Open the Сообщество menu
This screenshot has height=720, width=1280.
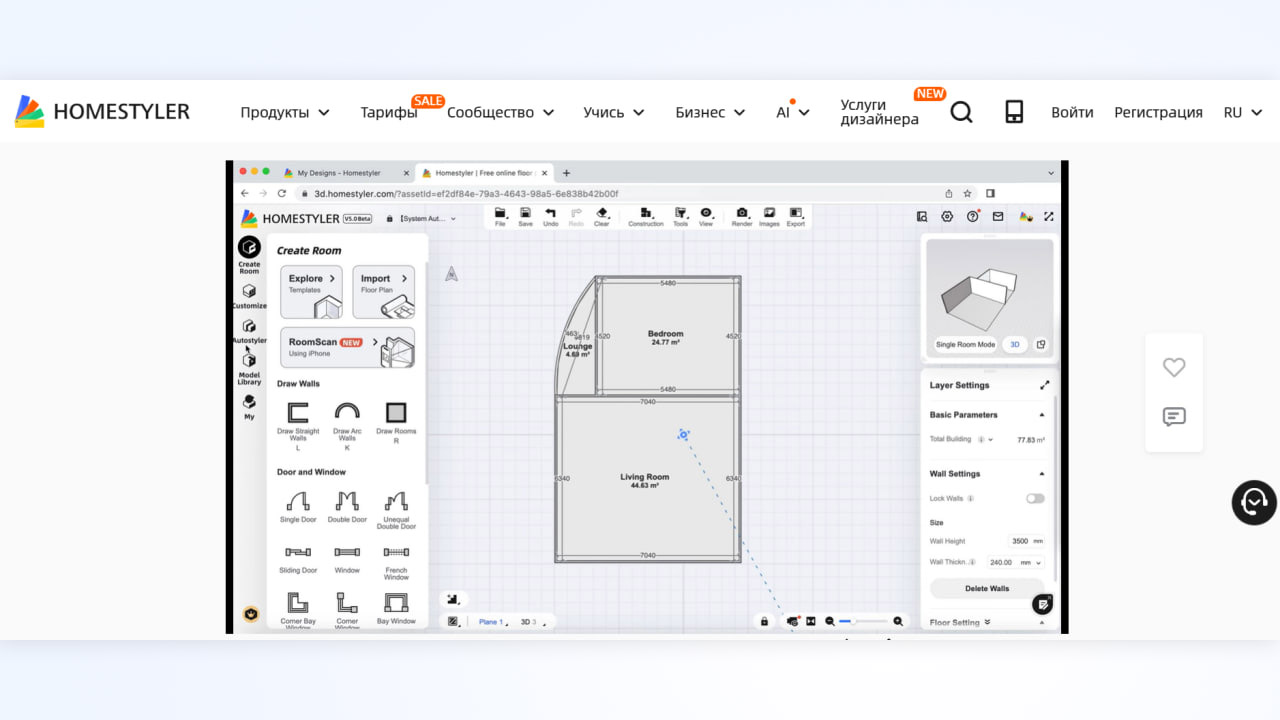(x=500, y=112)
